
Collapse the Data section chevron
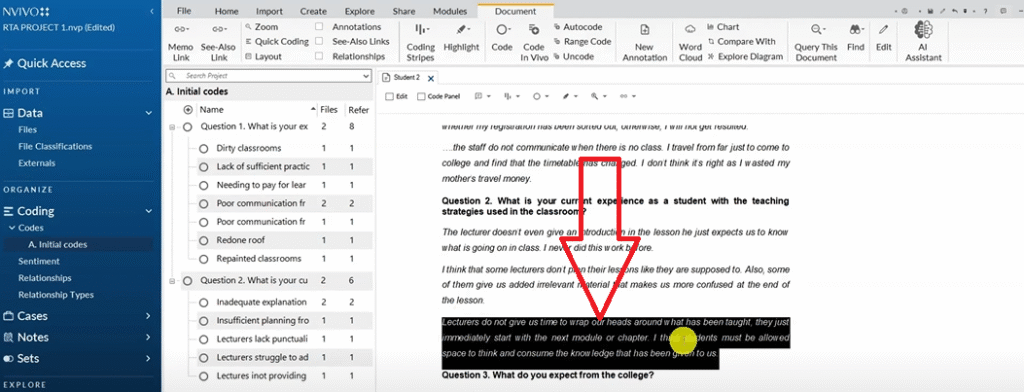pos(149,113)
